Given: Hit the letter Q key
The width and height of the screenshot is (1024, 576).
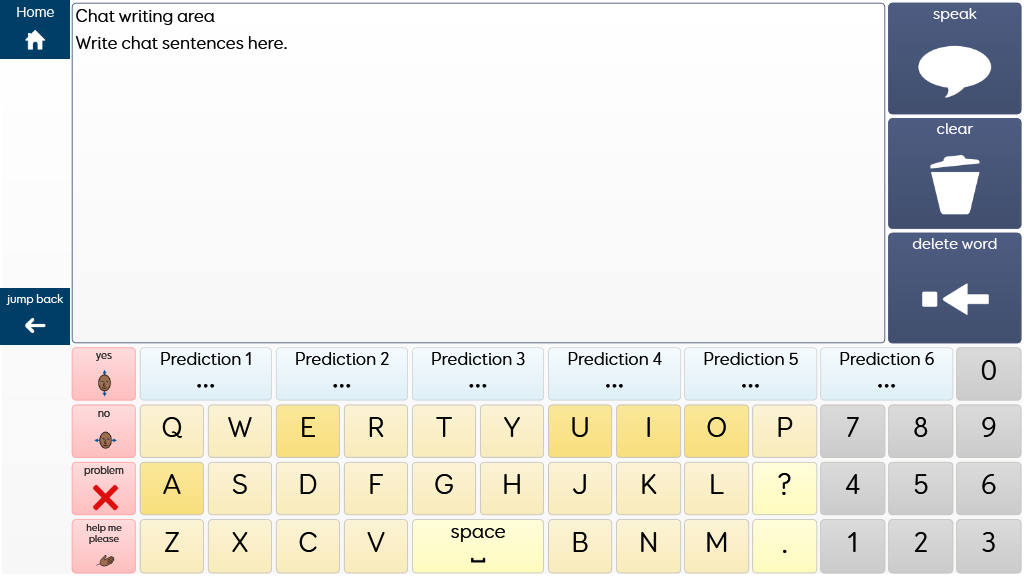Looking at the screenshot, I should [172, 431].
